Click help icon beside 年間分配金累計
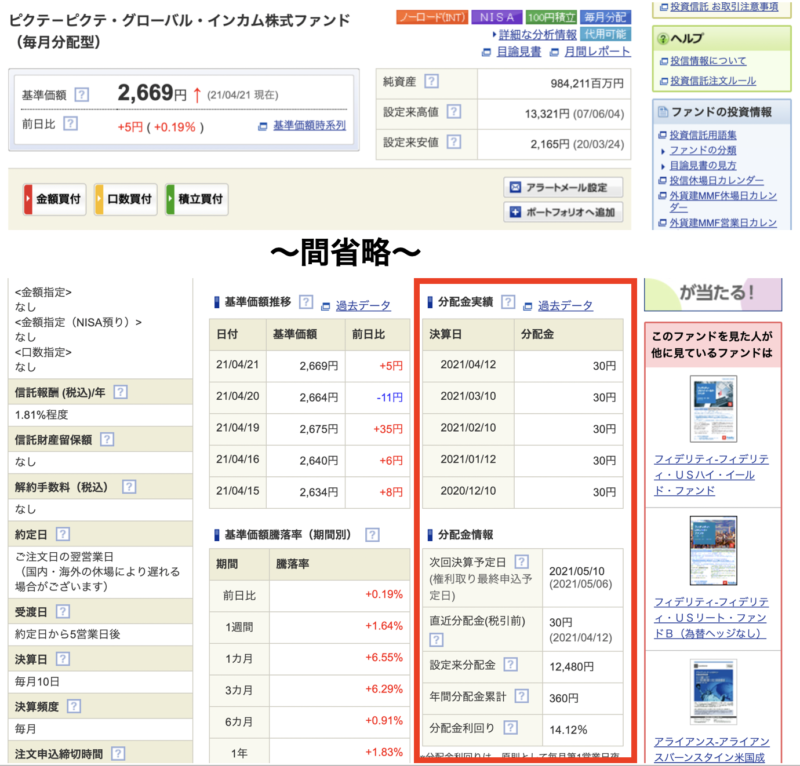Screen dimensions: 800x766 coord(521,696)
